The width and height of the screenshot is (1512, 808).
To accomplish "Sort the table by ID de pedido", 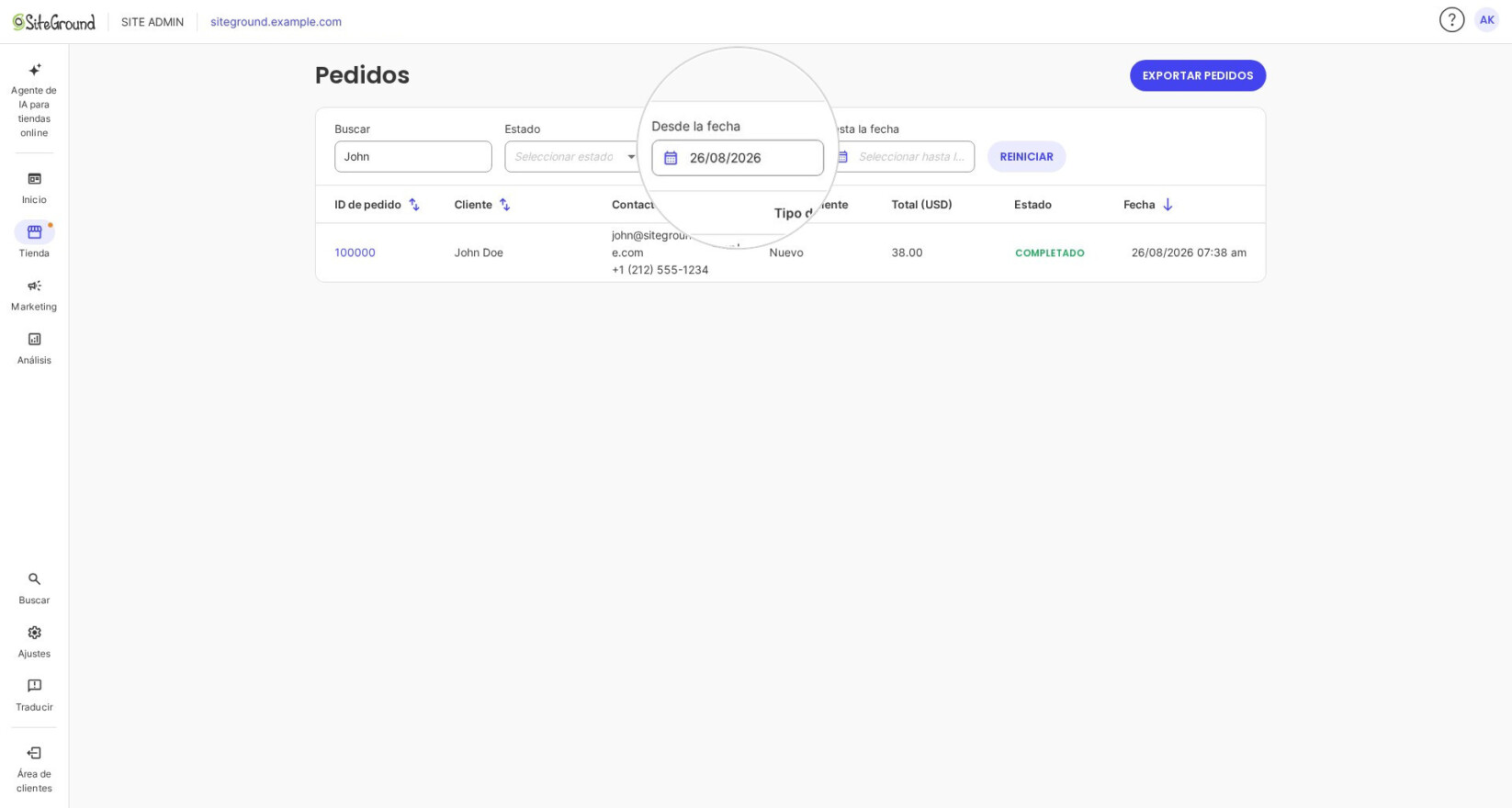I will [x=378, y=205].
